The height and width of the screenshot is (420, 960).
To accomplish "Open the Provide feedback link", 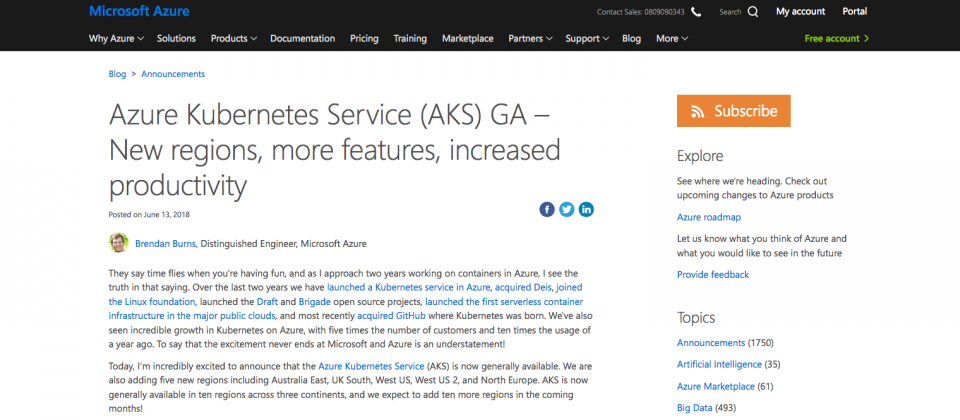I will (x=713, y=275).
